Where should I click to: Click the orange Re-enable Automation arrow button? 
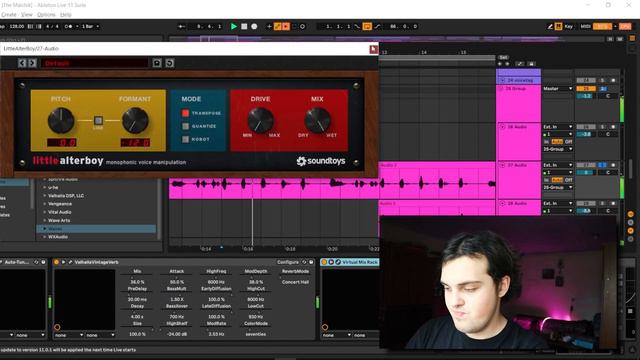(286, 26)
